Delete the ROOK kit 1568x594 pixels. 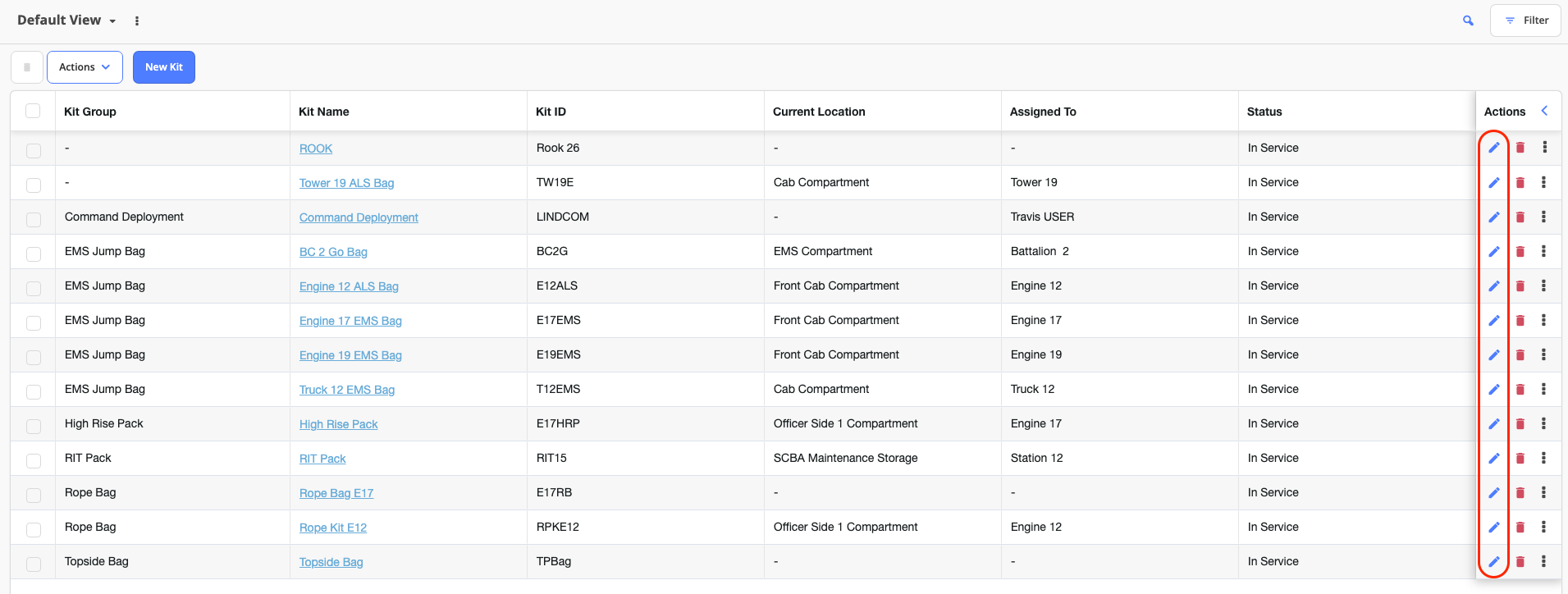(1520, 148)
